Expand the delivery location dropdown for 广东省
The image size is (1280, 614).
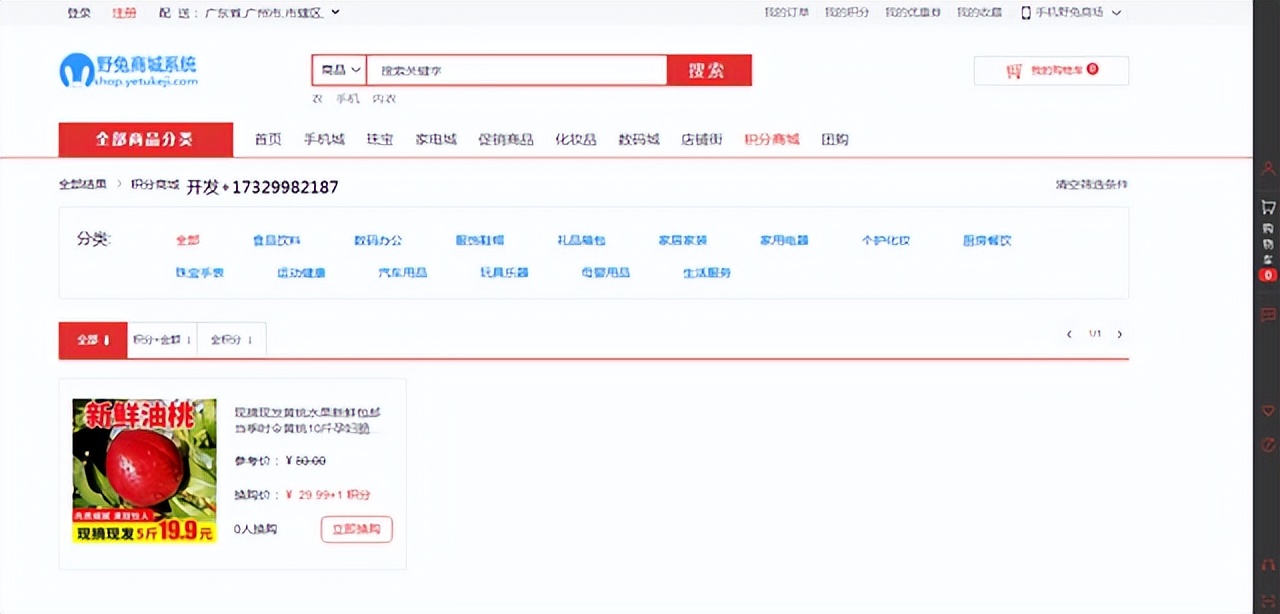[x=335, y=12]
